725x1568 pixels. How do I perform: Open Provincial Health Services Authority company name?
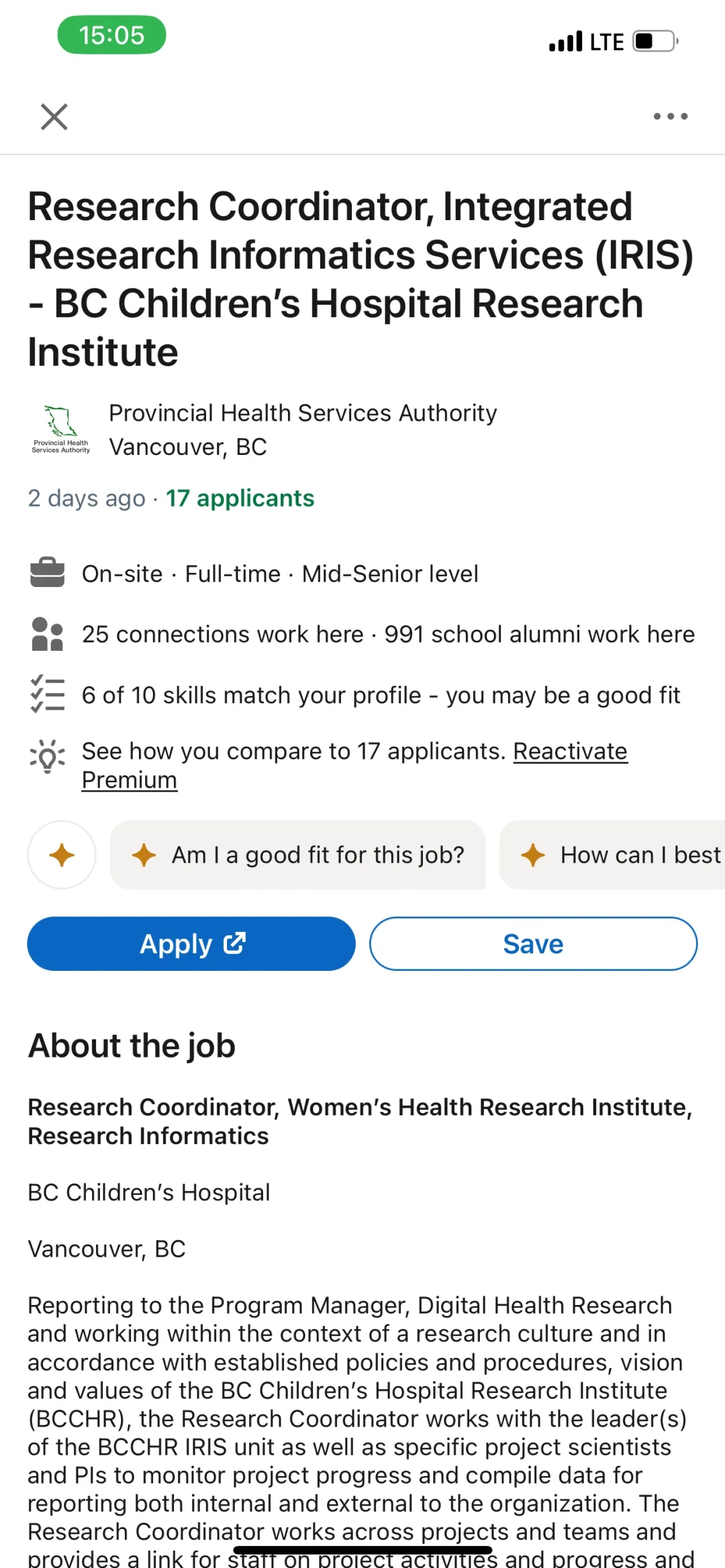(x=303, y=413)
